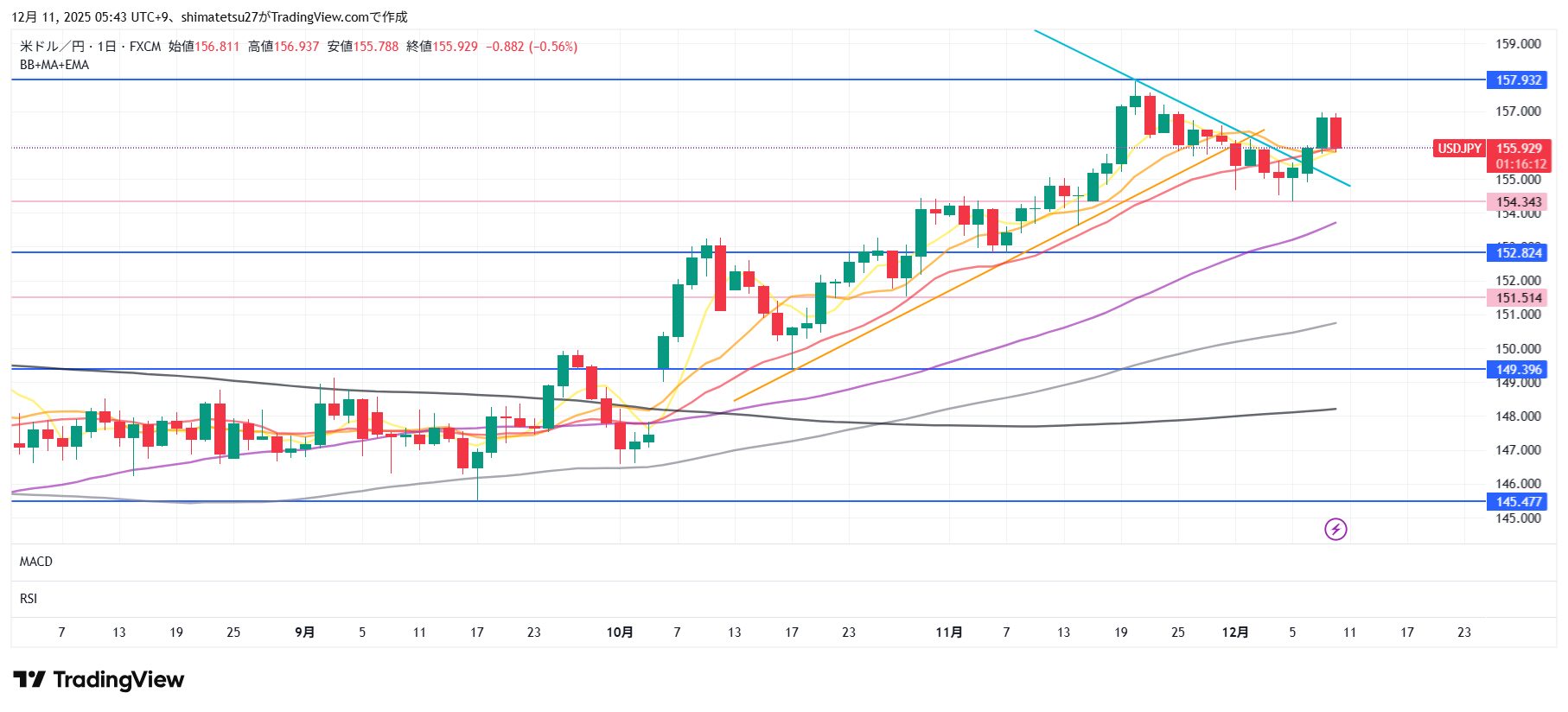Viewport: 1568px width, 712px height.
Task: Select the 145.477 blue price label
Action: click(1518, 502)
